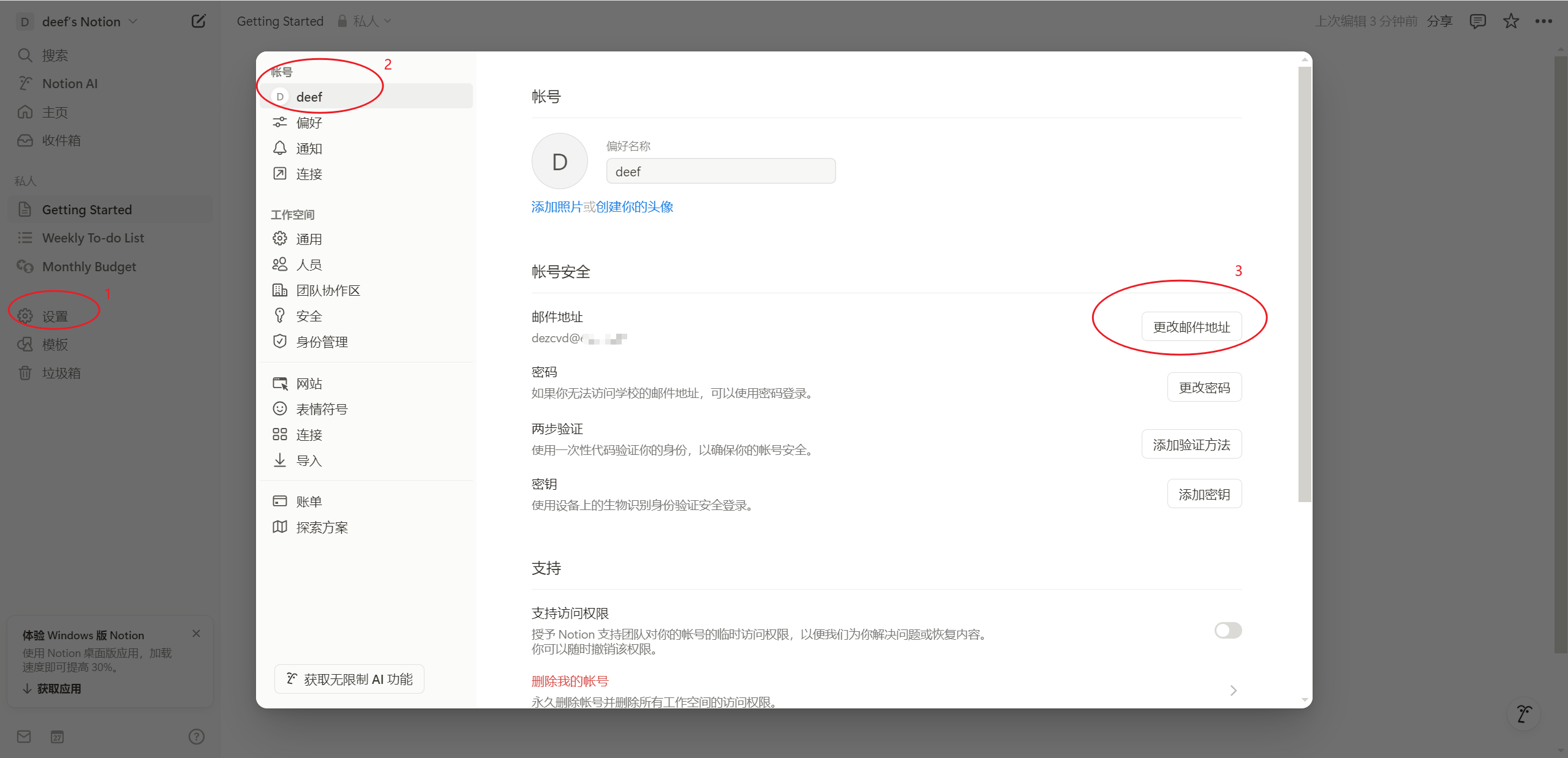This screenshot has height=758, width=1568.
Task: Open the 偏好 preferences tab
Action: [366, 122]
